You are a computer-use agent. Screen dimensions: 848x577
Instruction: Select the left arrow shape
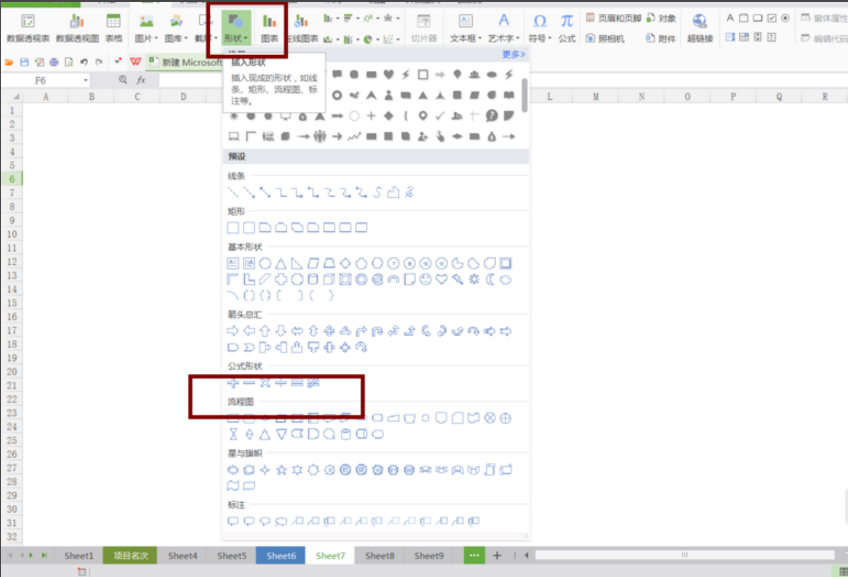[x=249, y=331]
